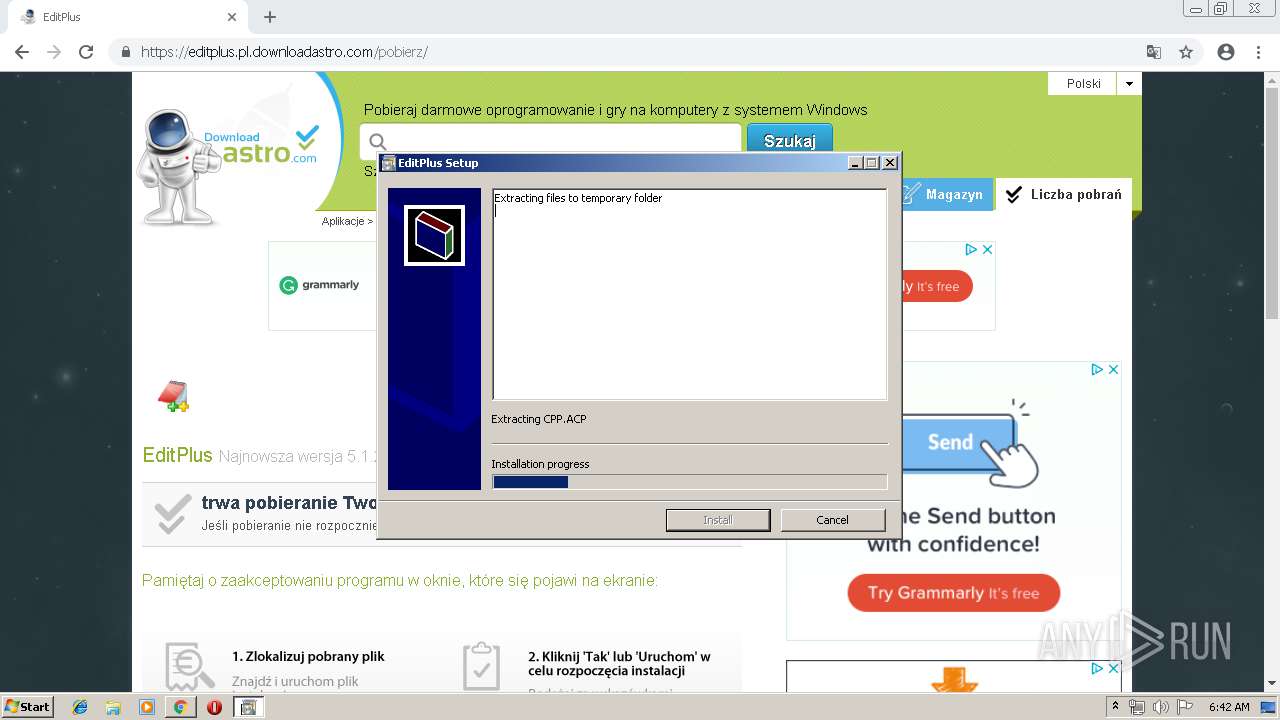
Task: Close the top banner ad
Action: [x=986, y=250]
